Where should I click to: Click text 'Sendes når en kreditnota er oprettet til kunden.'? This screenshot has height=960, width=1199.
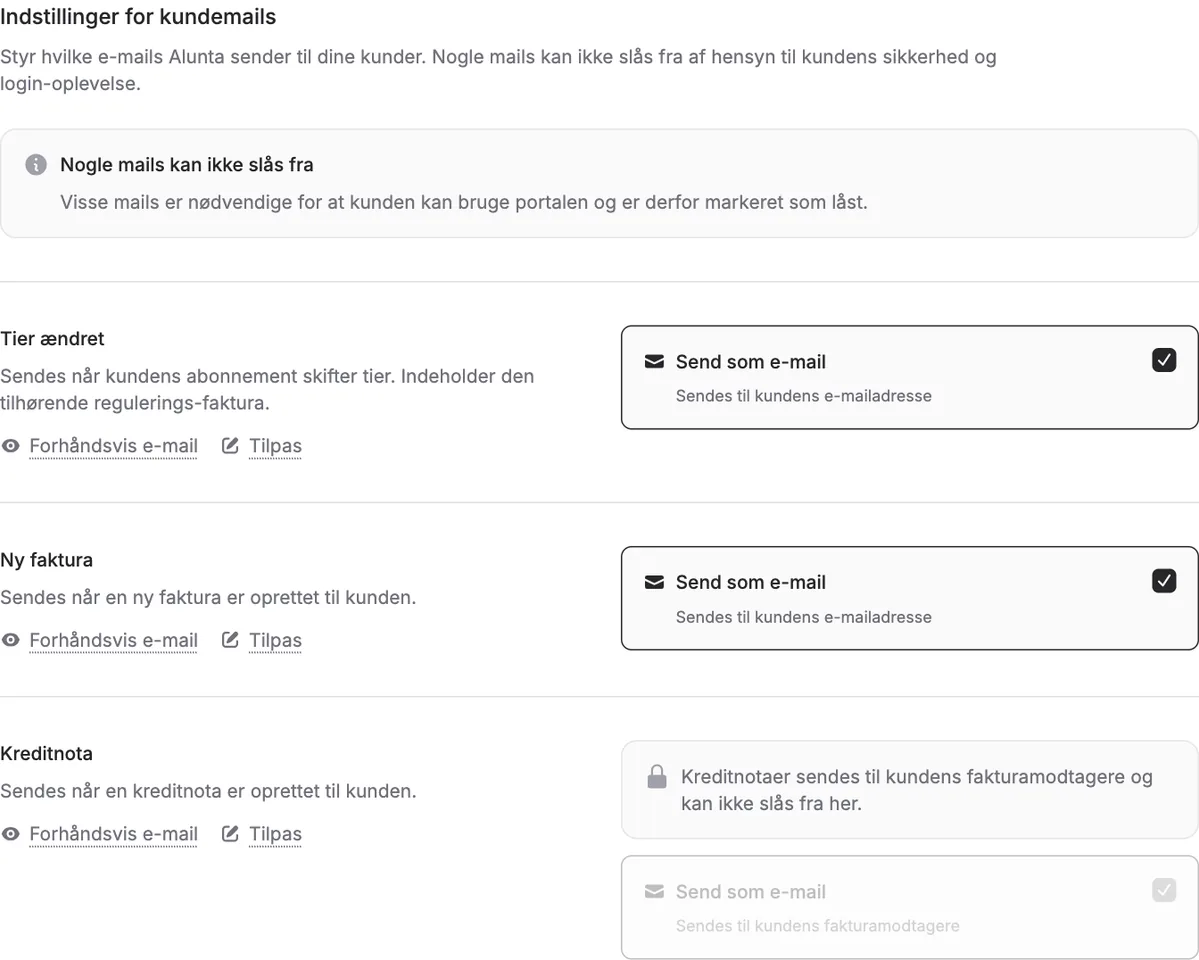208,791
